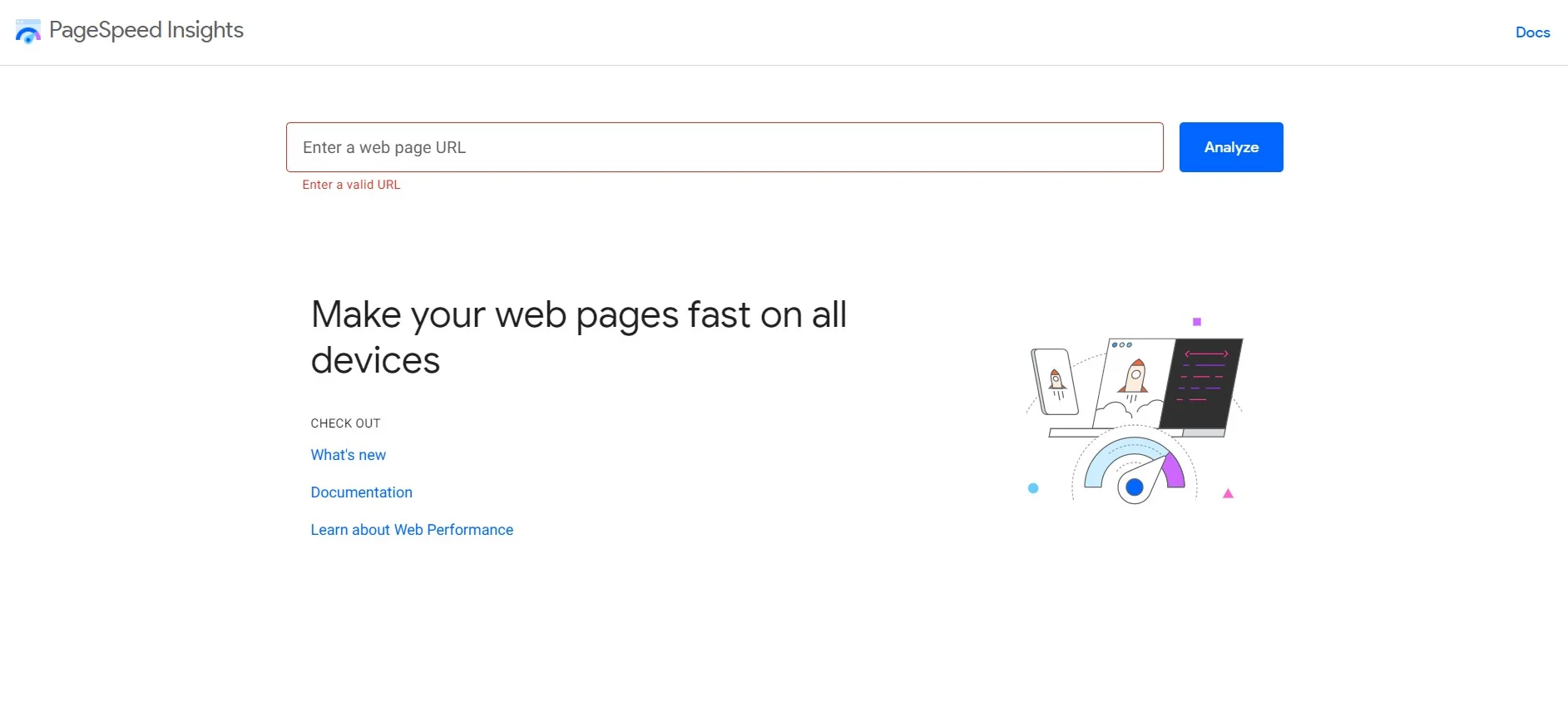Click the Make your web pages fast heading

[578, 337]
